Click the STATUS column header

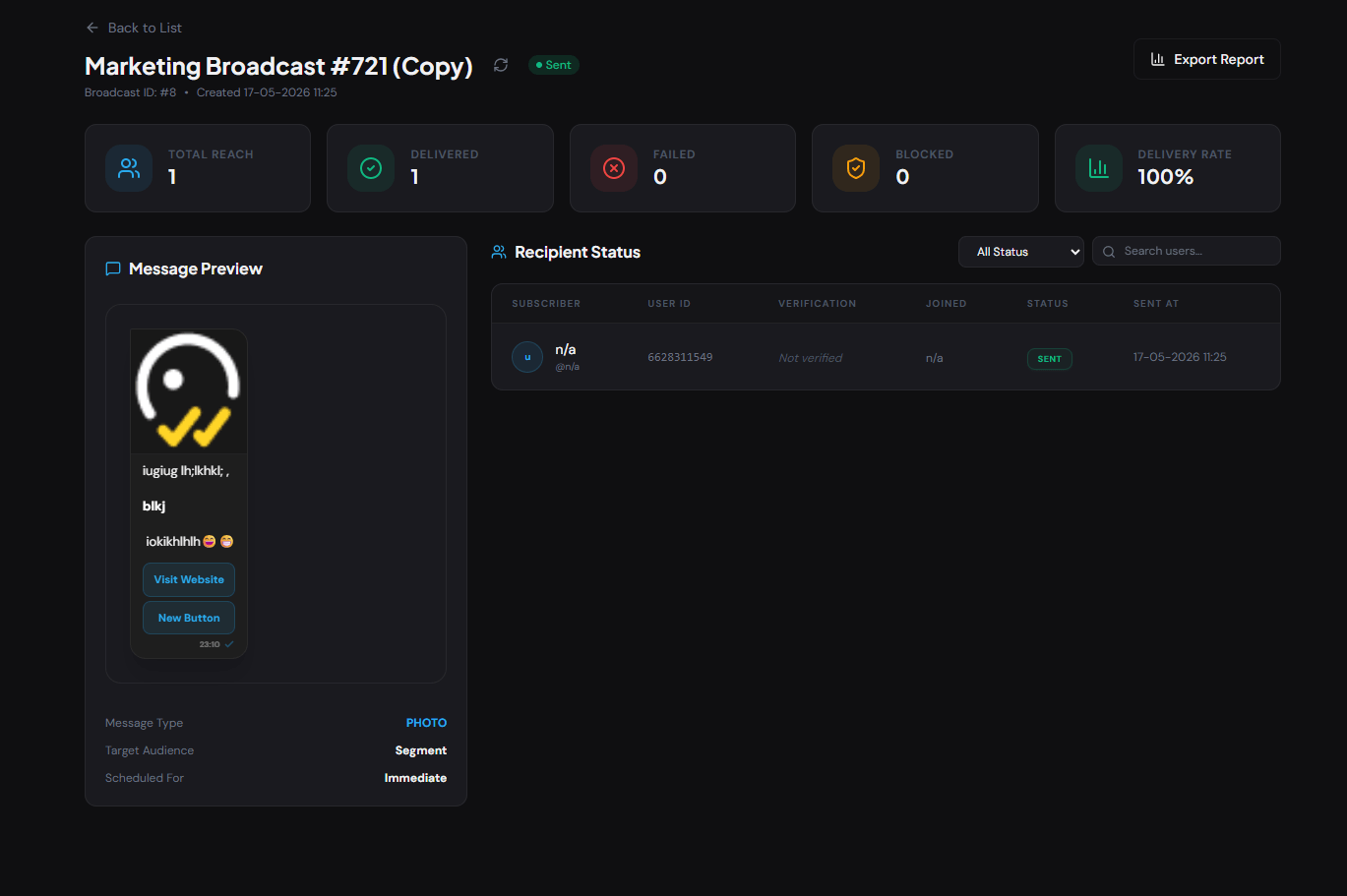1047,304
